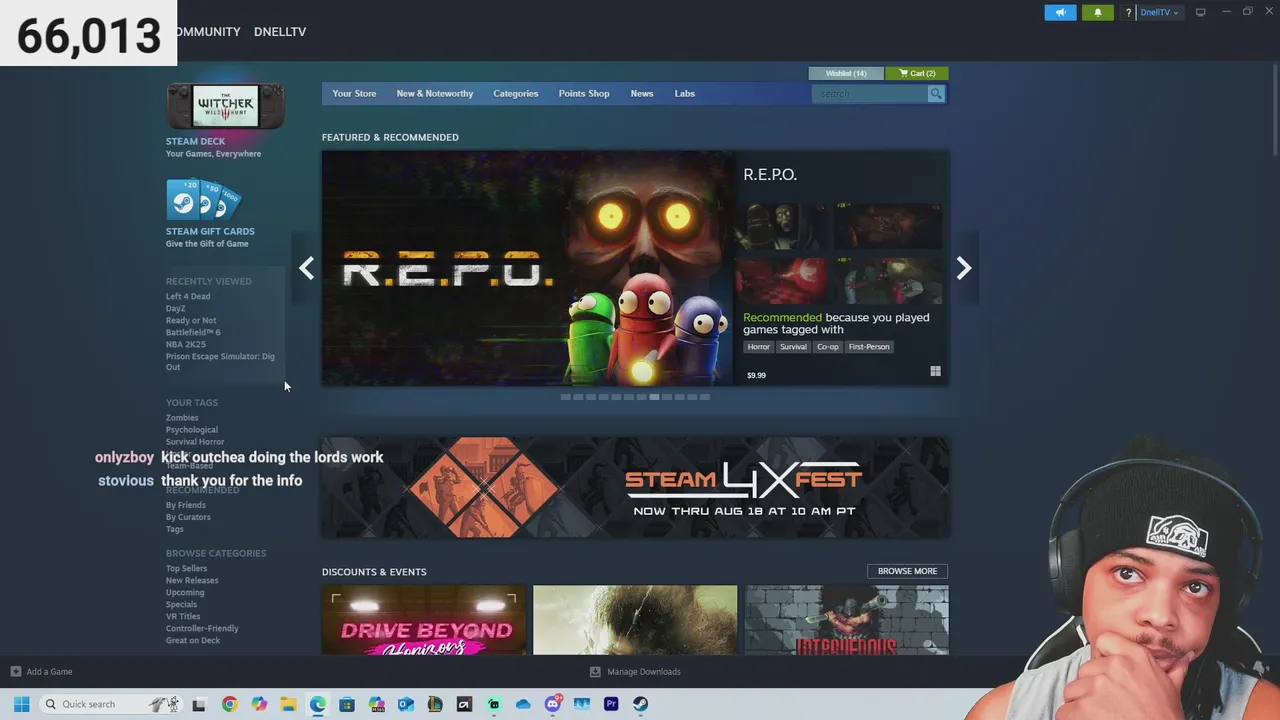Open the News tab
Image resolution: width=1280 pixels, height=720 pixels.
tap(642, 94)
